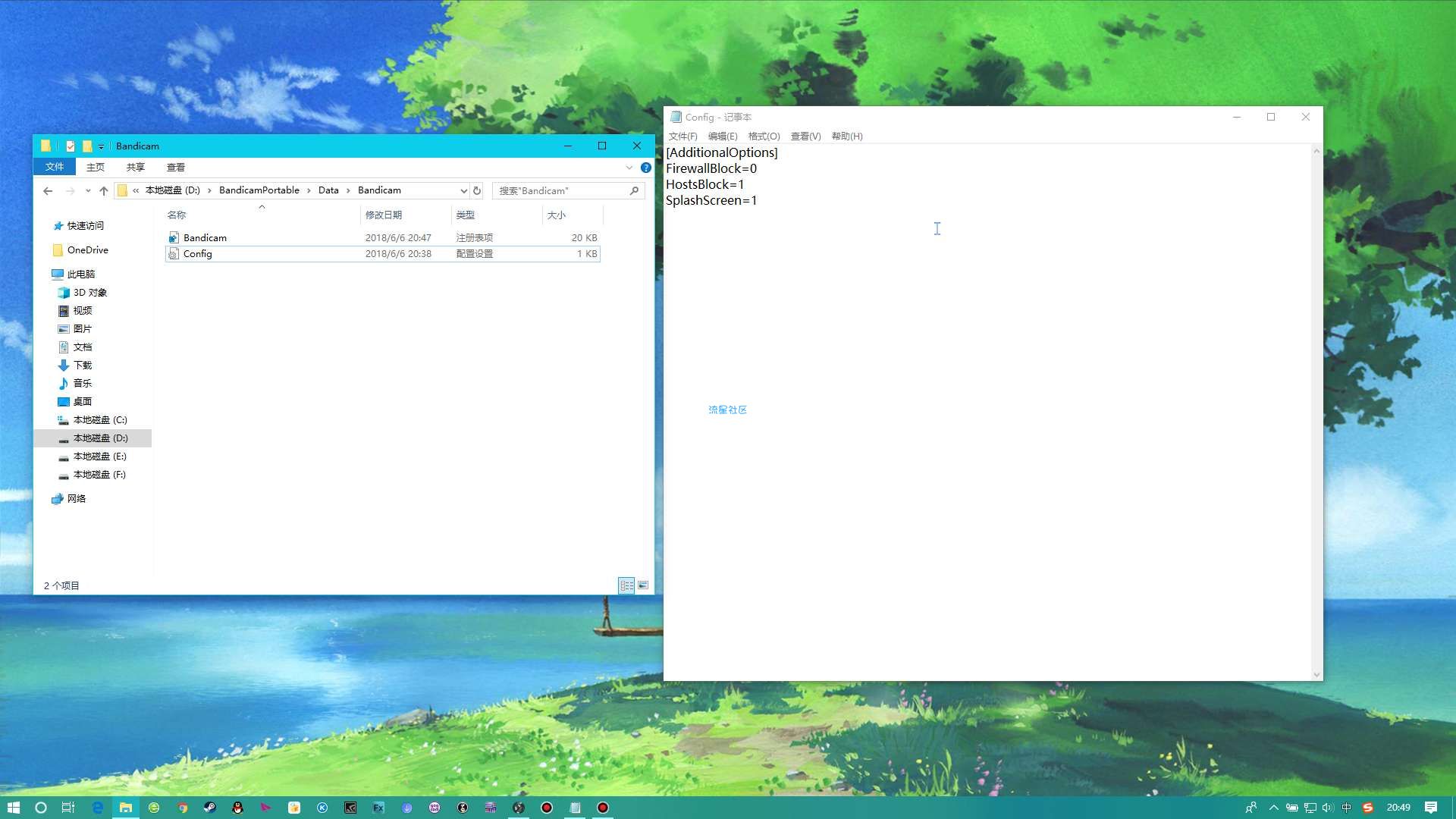The height and width of the screenshot is (819, 1456).
Task: Open the Windows Start menu
Action: [x=14, y=808]
